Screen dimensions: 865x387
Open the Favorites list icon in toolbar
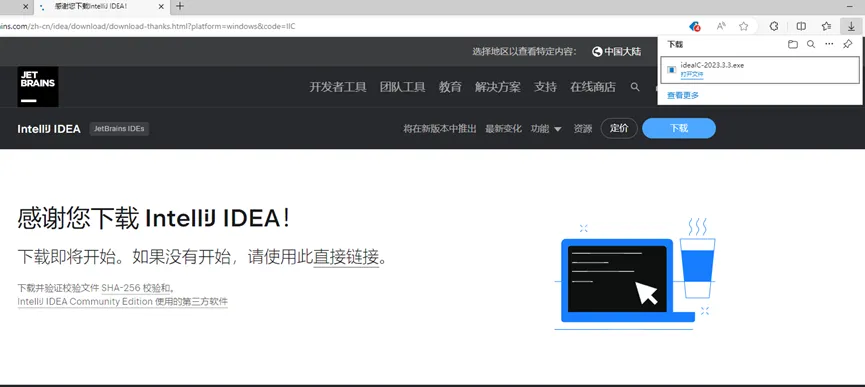point(826,26)
